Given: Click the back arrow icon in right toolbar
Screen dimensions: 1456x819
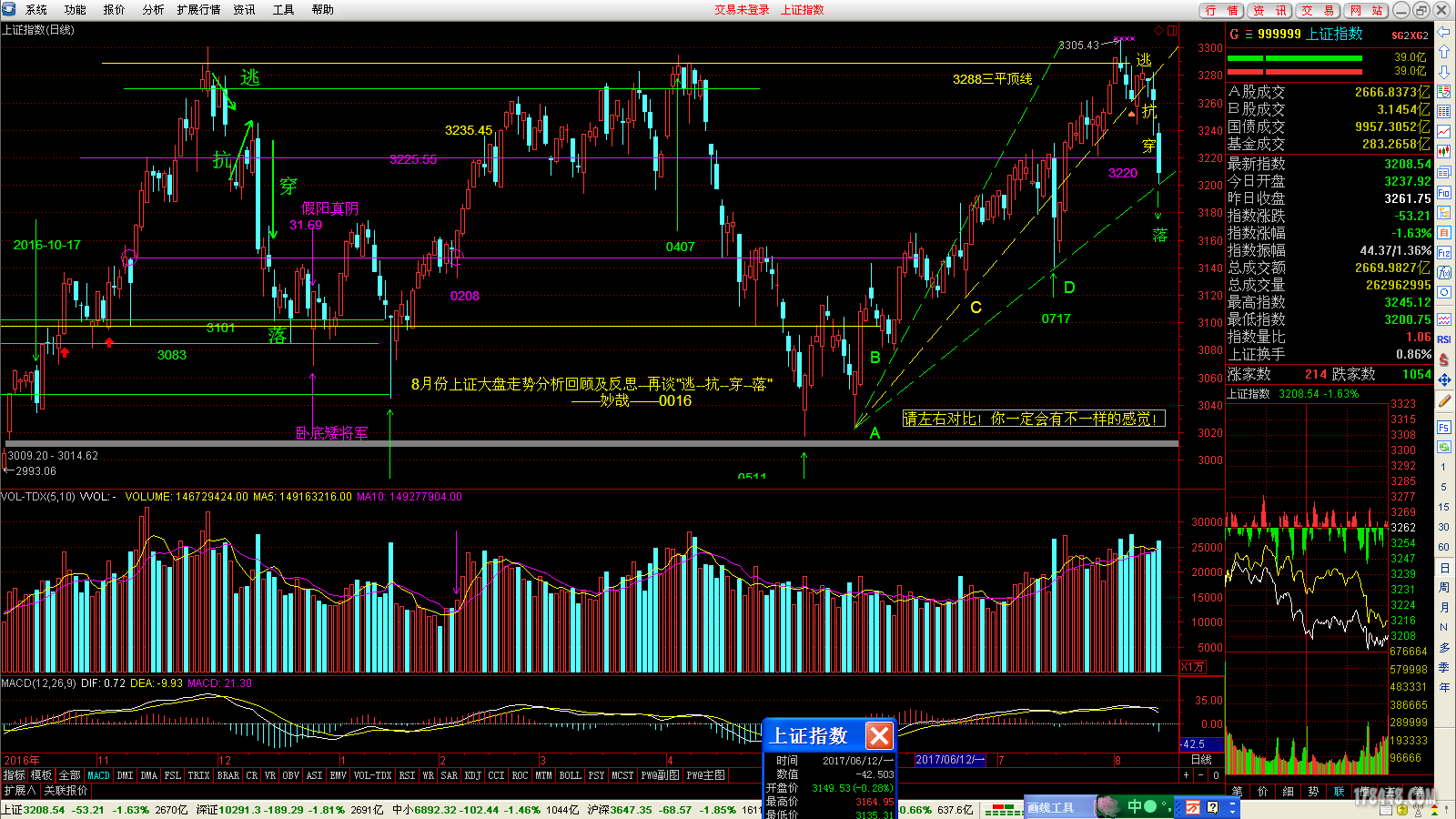Looking at the screenshot, I should [1444, 32].
